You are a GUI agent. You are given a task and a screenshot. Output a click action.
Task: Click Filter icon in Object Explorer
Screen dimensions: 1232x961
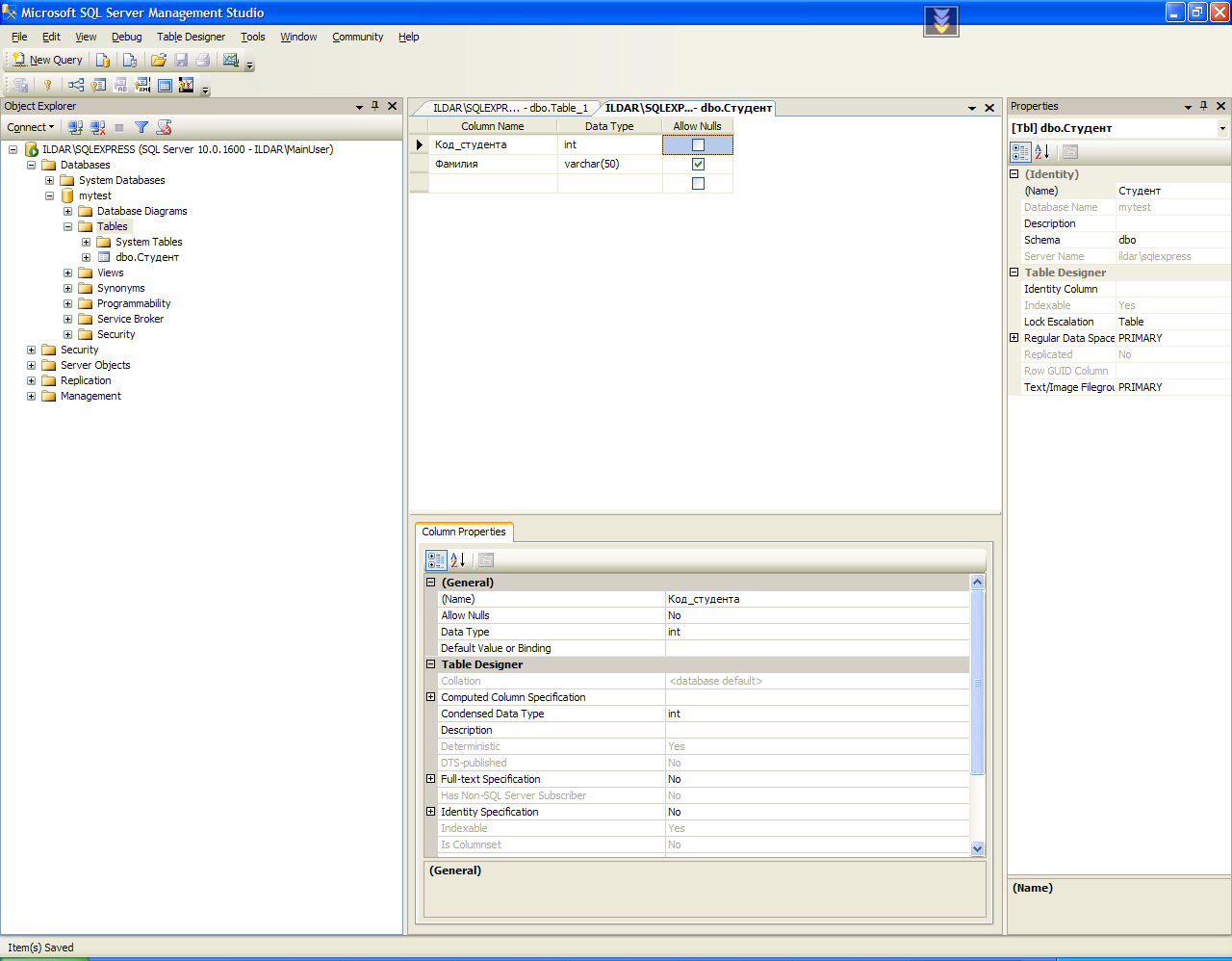point(141,127)
